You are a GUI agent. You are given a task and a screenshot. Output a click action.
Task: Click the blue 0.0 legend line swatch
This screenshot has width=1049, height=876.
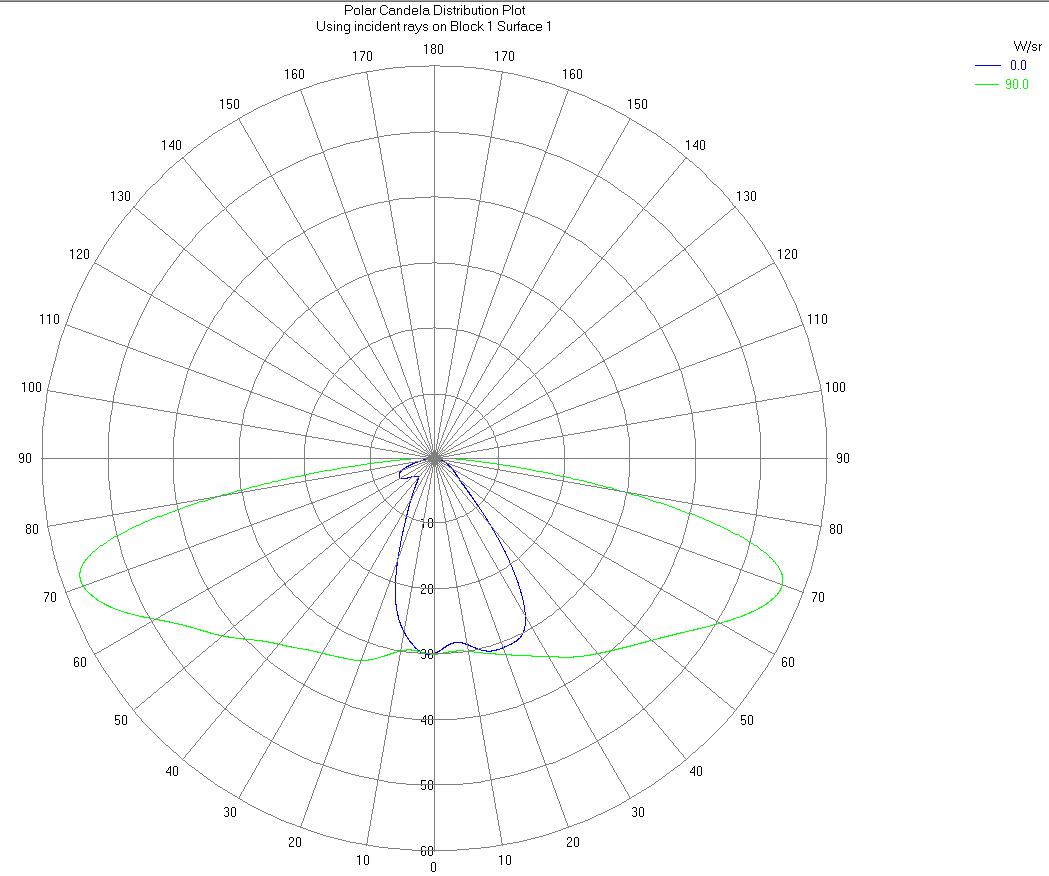click(x=987, y=66)
